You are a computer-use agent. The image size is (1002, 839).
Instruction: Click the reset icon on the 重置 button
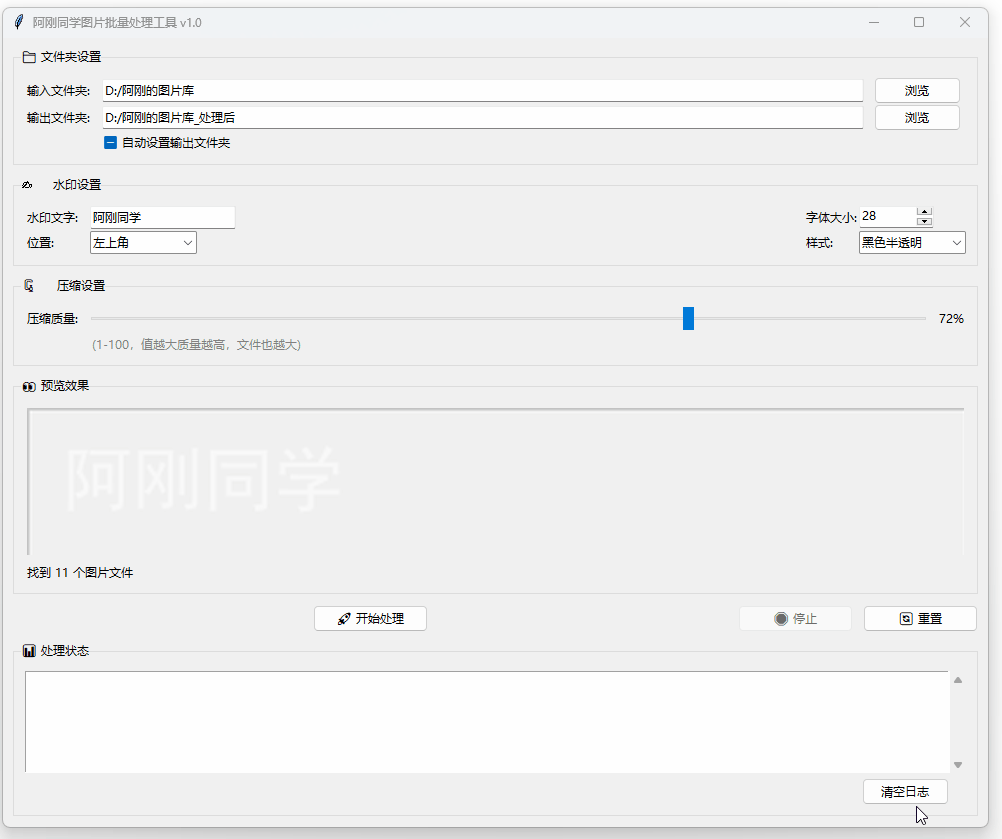(904, 618)
